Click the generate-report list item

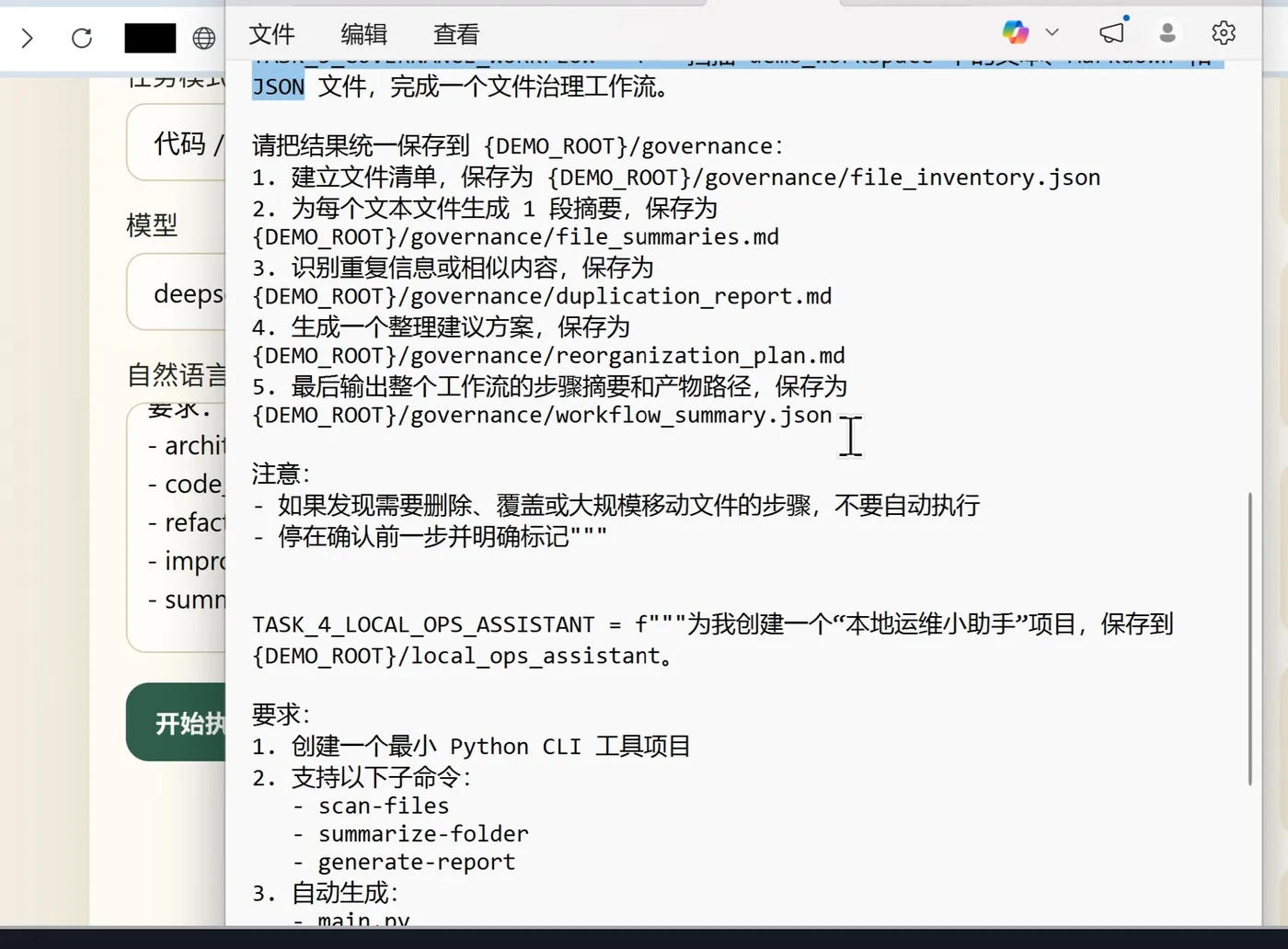click(404, 863)
